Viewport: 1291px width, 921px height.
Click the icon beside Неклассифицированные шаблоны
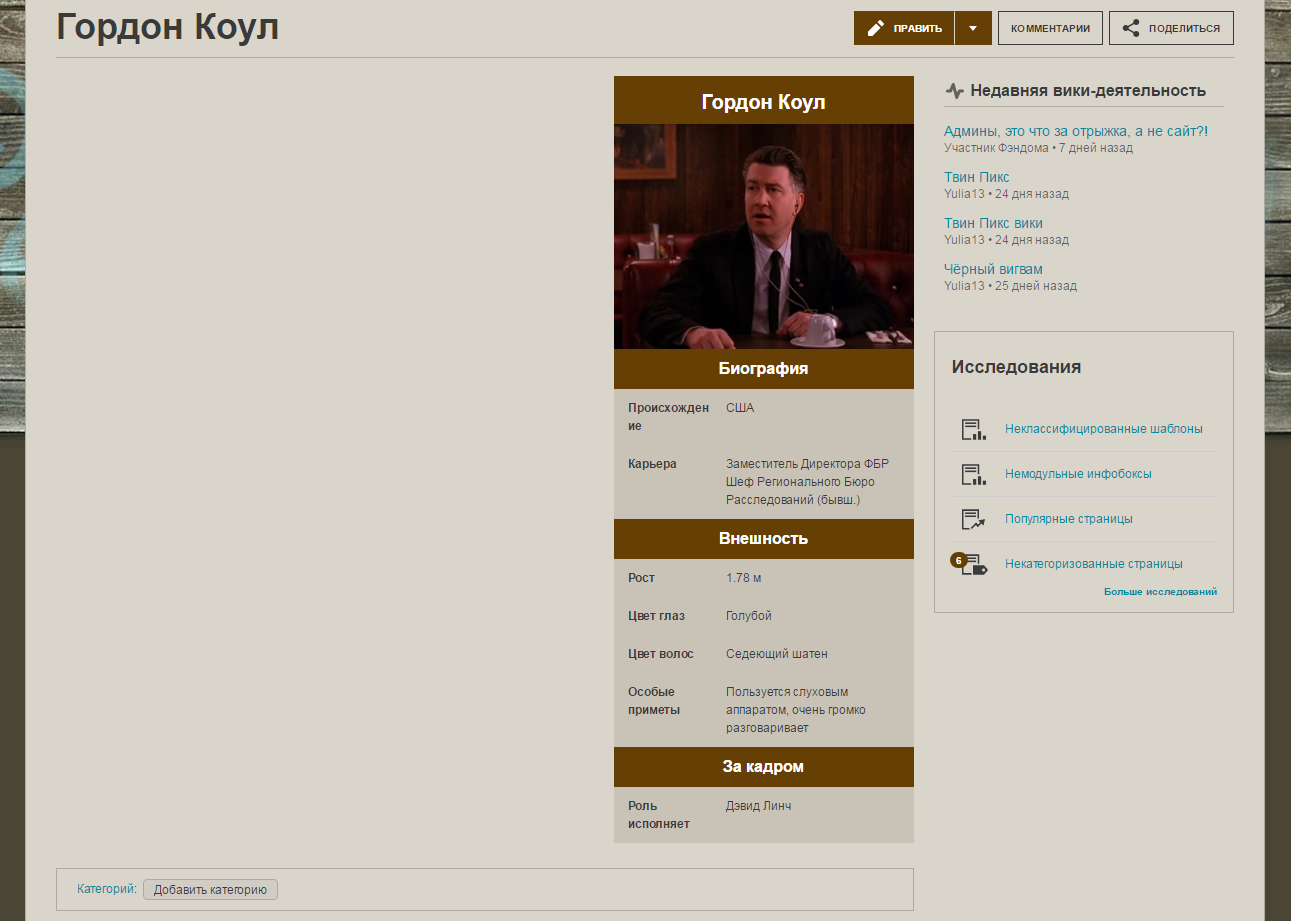tap(973, 429)
